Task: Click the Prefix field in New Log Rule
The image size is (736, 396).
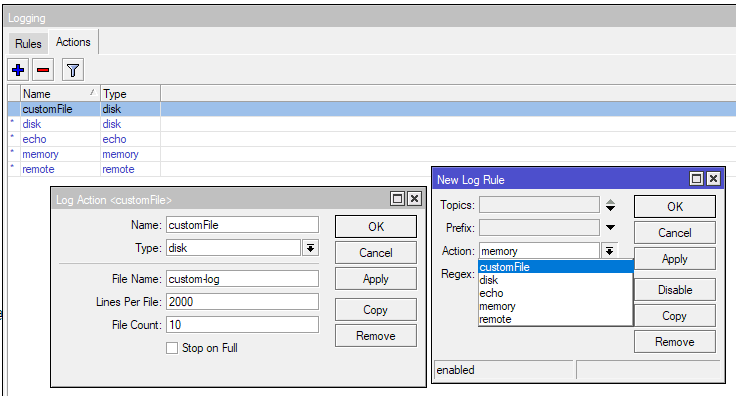Action: point(539,228)
